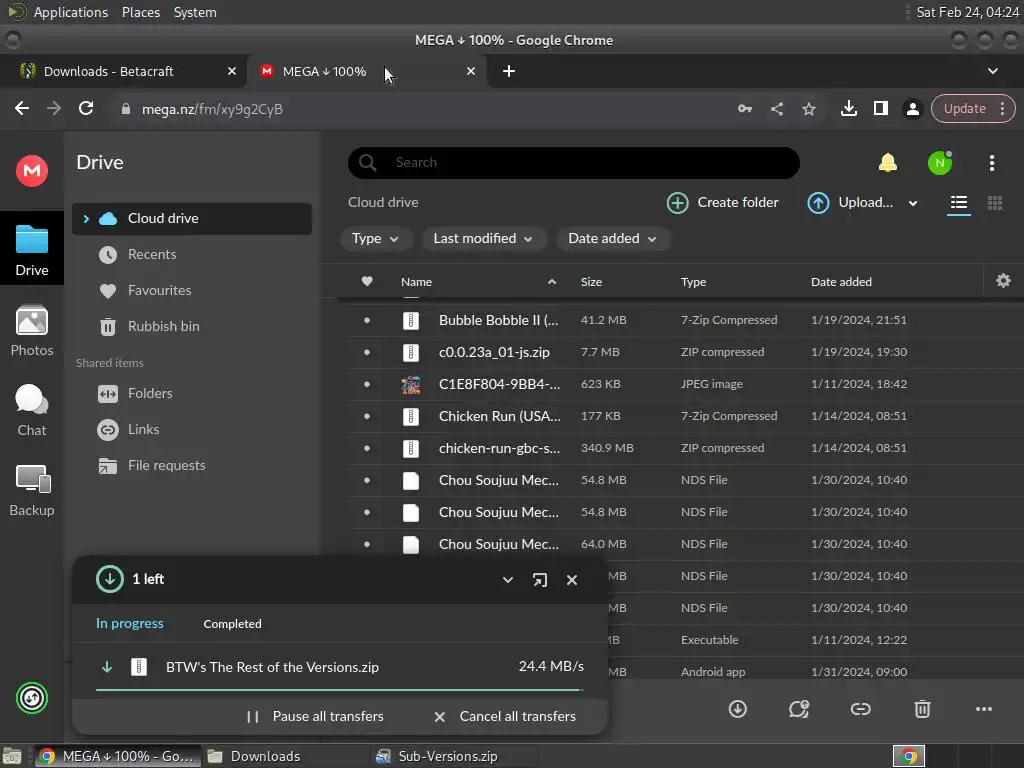Get link using bottom bar link icon

pos(860,709)
